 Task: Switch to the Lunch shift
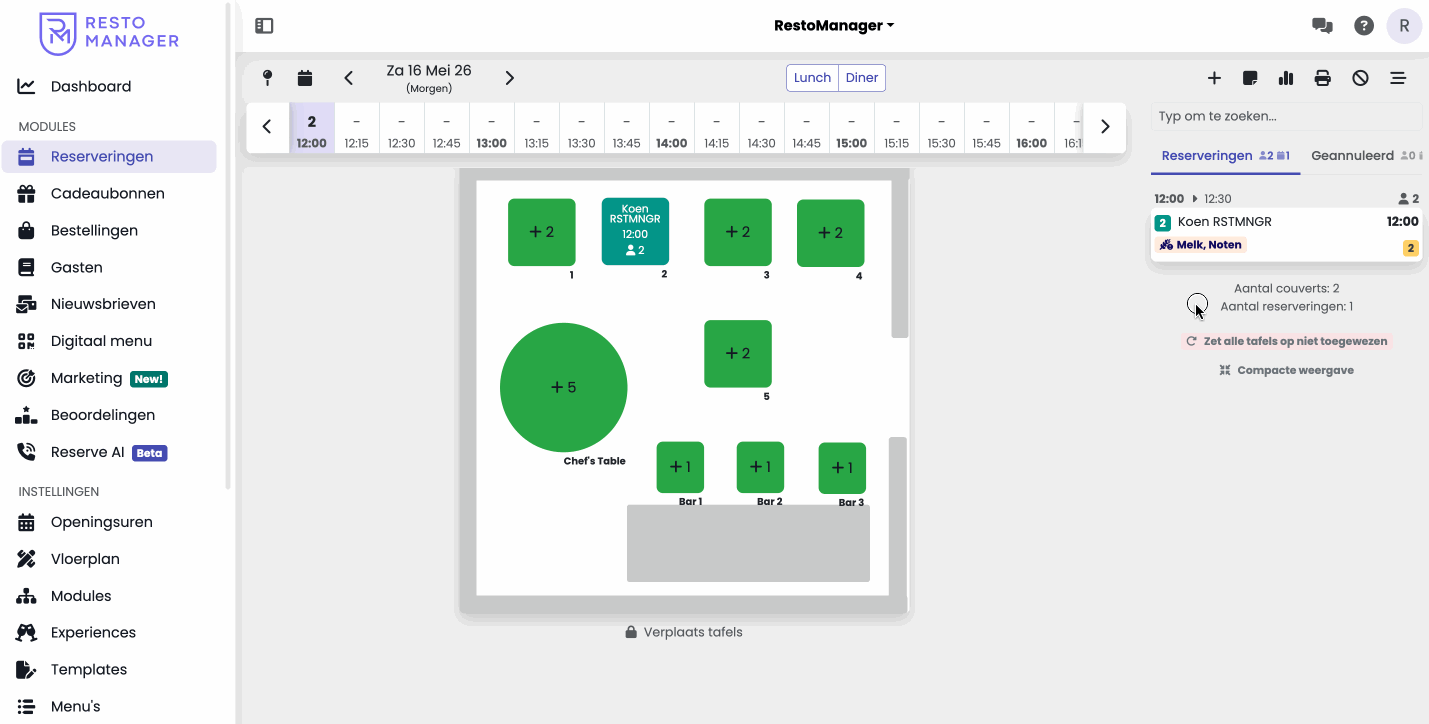[x=812, y=78]
